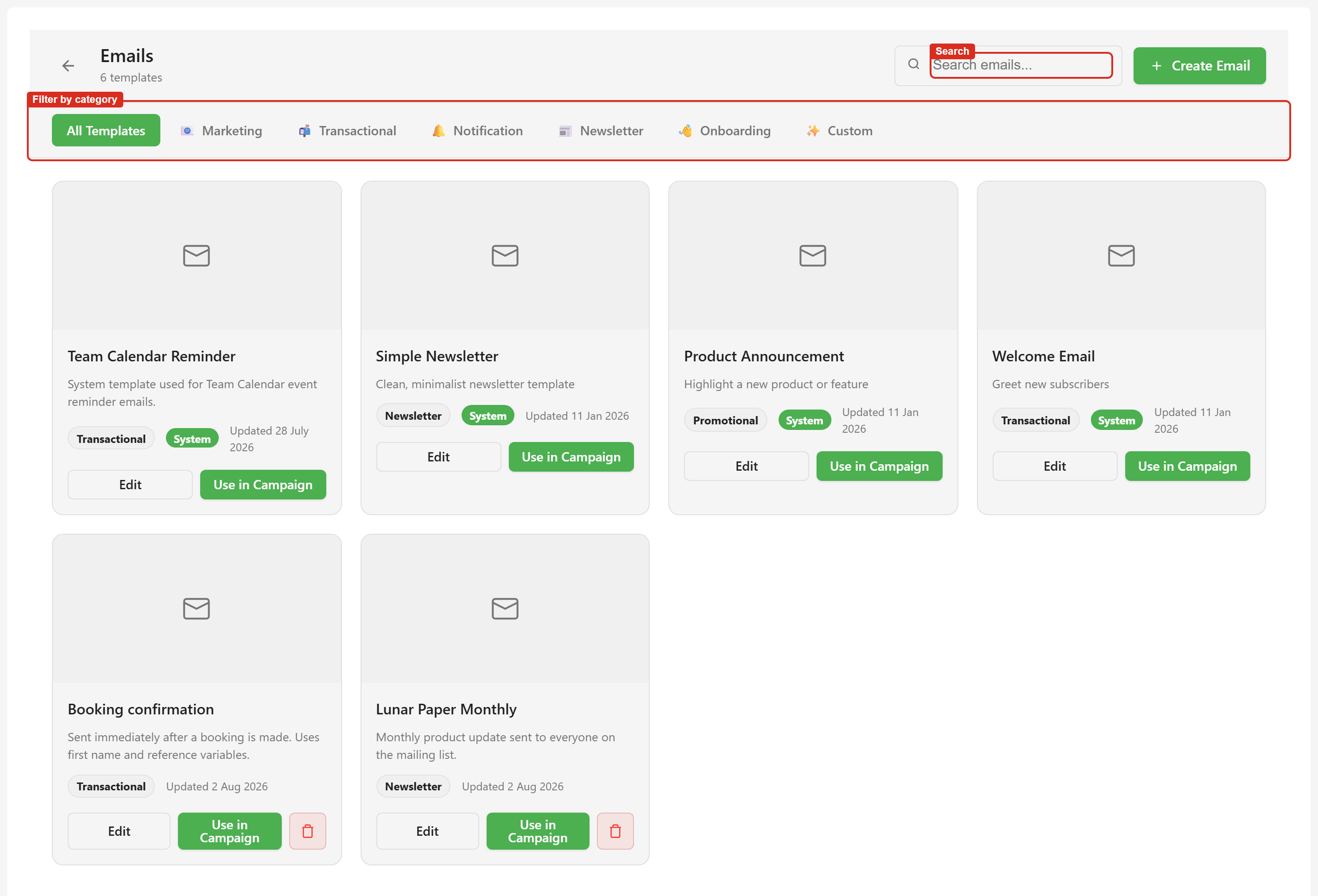Click the System badge on Team Calendar Reminder

click(x=192, y=439)
